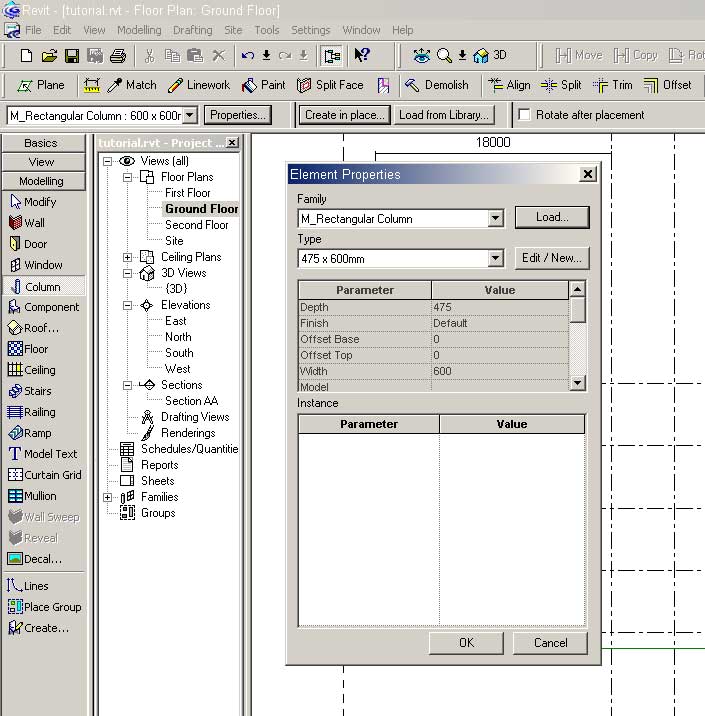
Task: Cancel the Element Properties dialog
Action: tap(550, 642)
